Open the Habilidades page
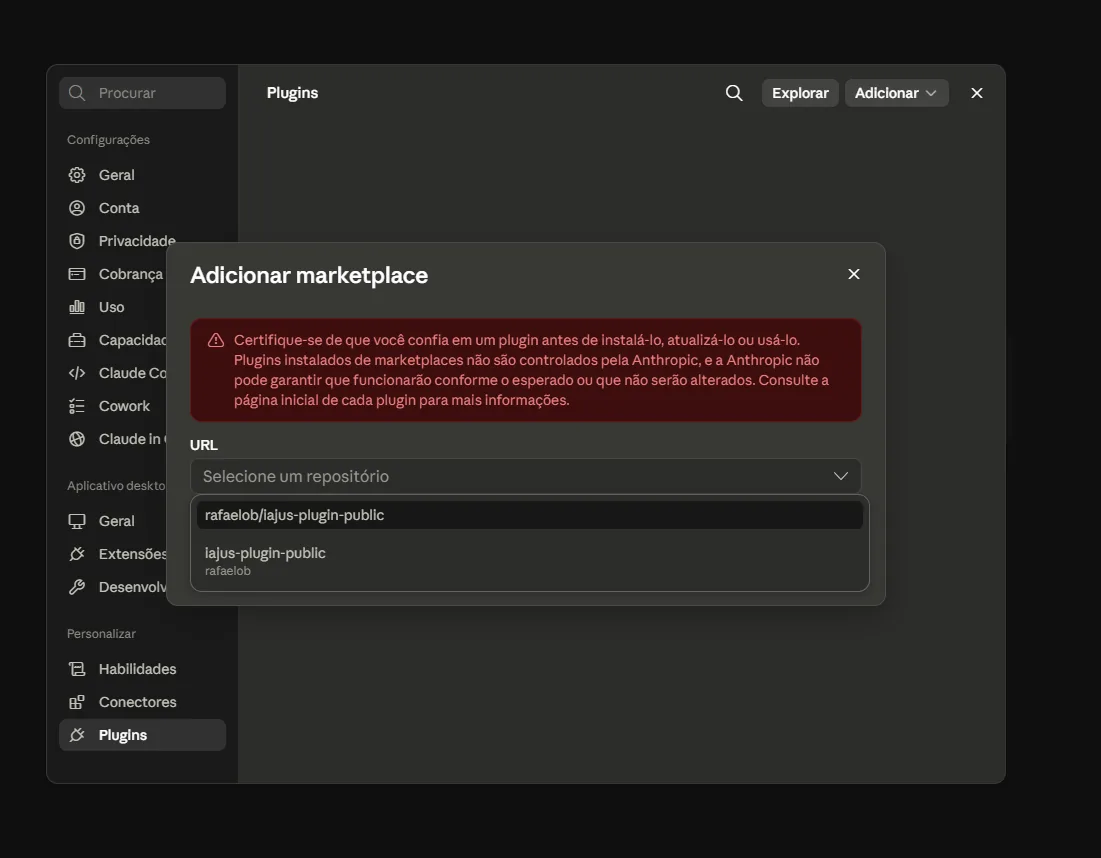The image size is (1101, 858). [x=143, y=669]
